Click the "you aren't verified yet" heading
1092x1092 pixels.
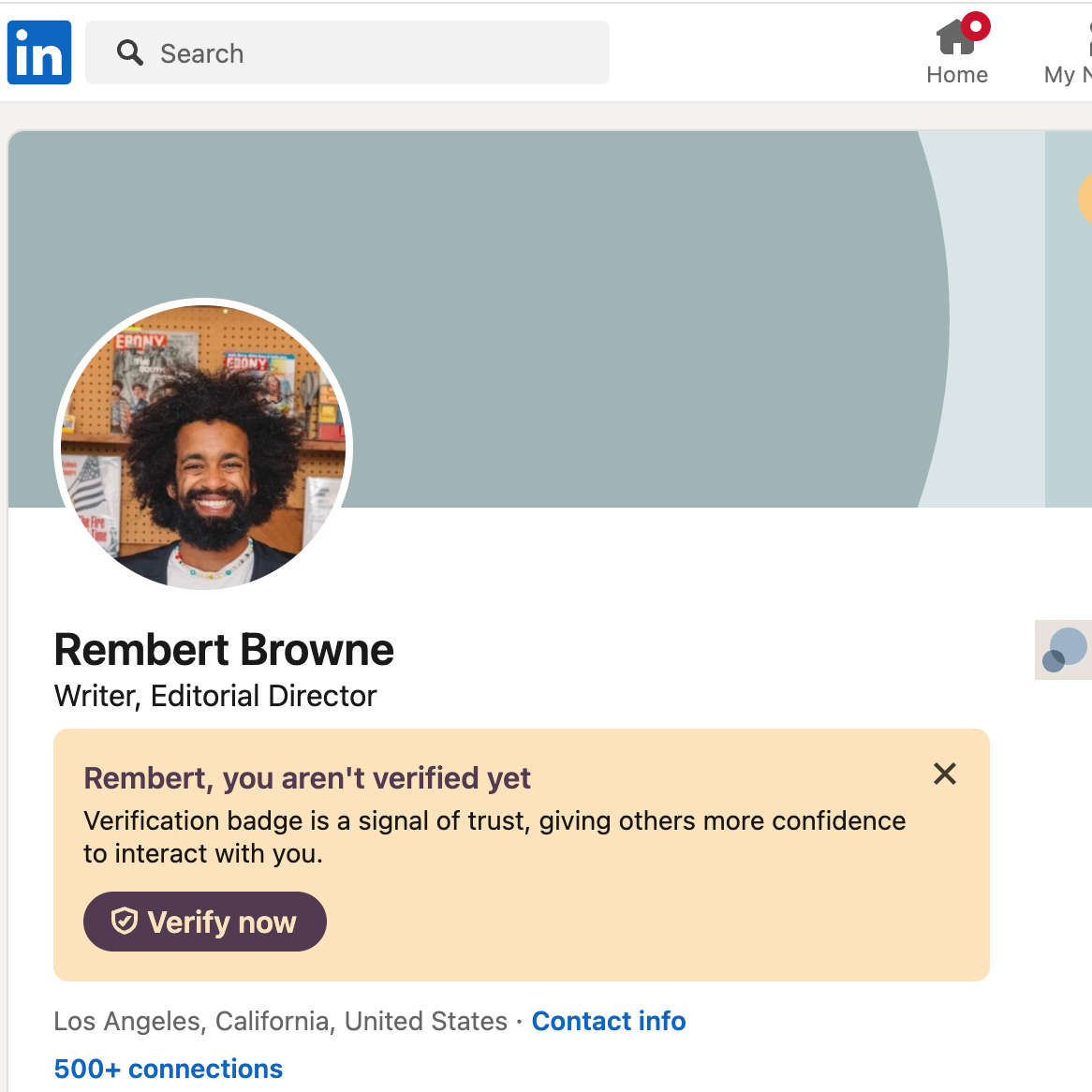[x=307, y=778]
